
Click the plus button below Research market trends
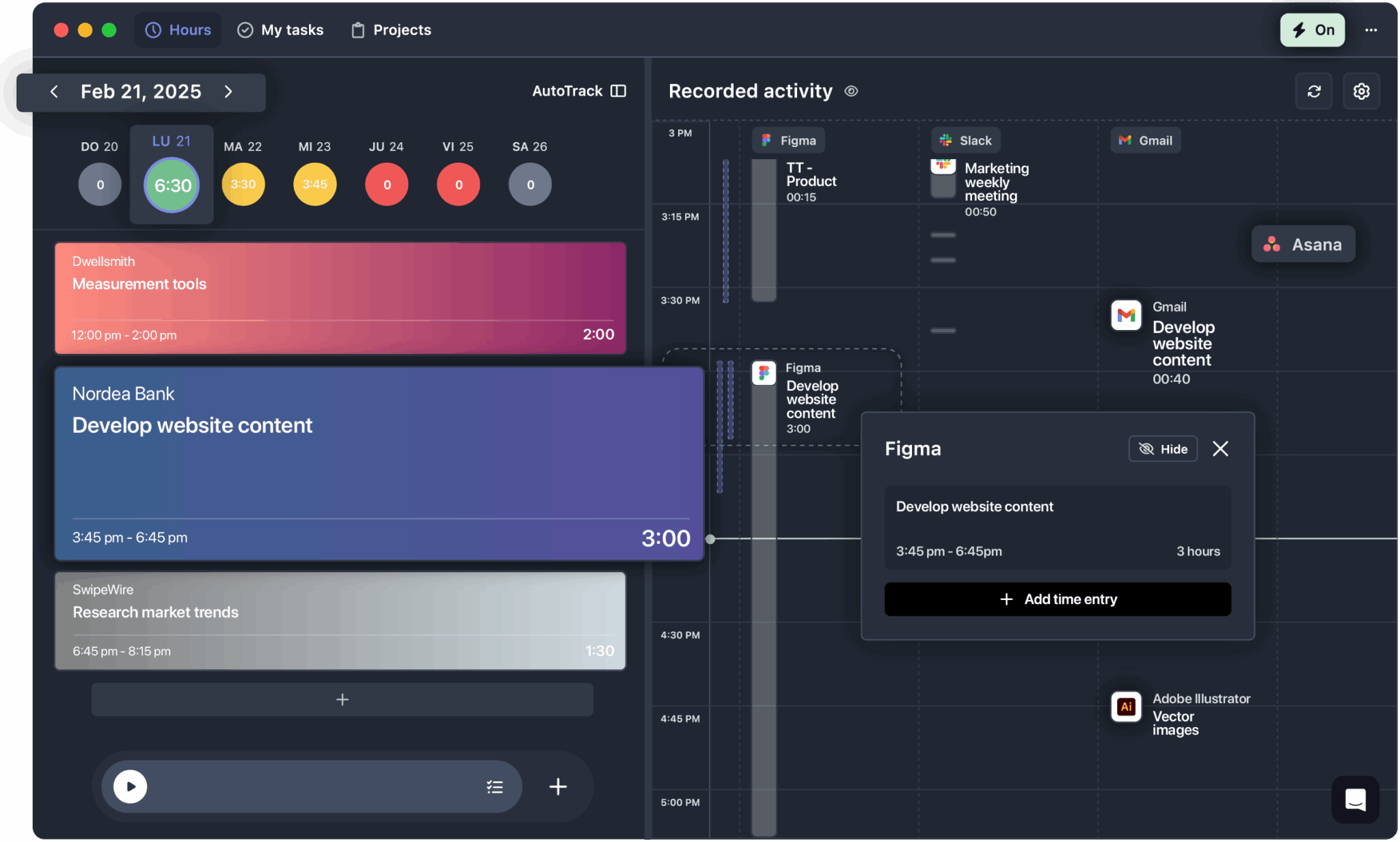click(342, 699)
